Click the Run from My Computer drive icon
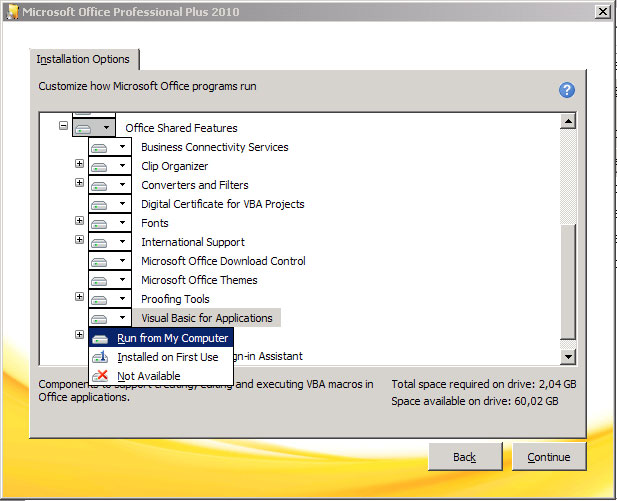This screenshot has height=501, width=617. tap(100, 338)
